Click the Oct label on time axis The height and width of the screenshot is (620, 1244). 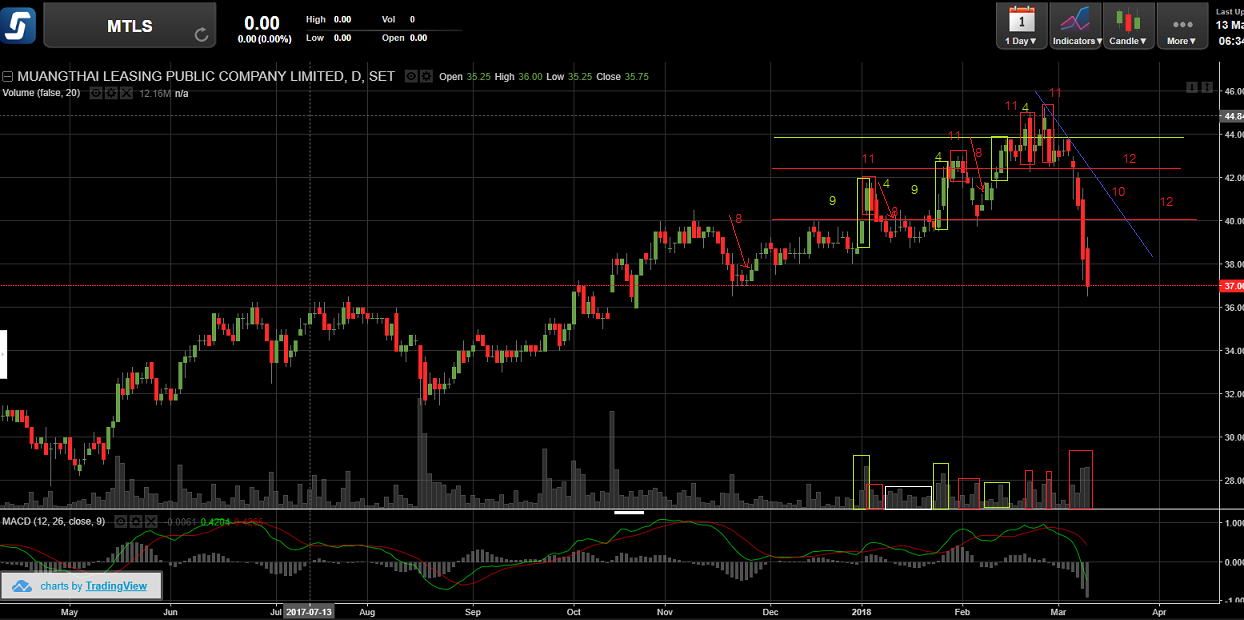tap(574, 610)
